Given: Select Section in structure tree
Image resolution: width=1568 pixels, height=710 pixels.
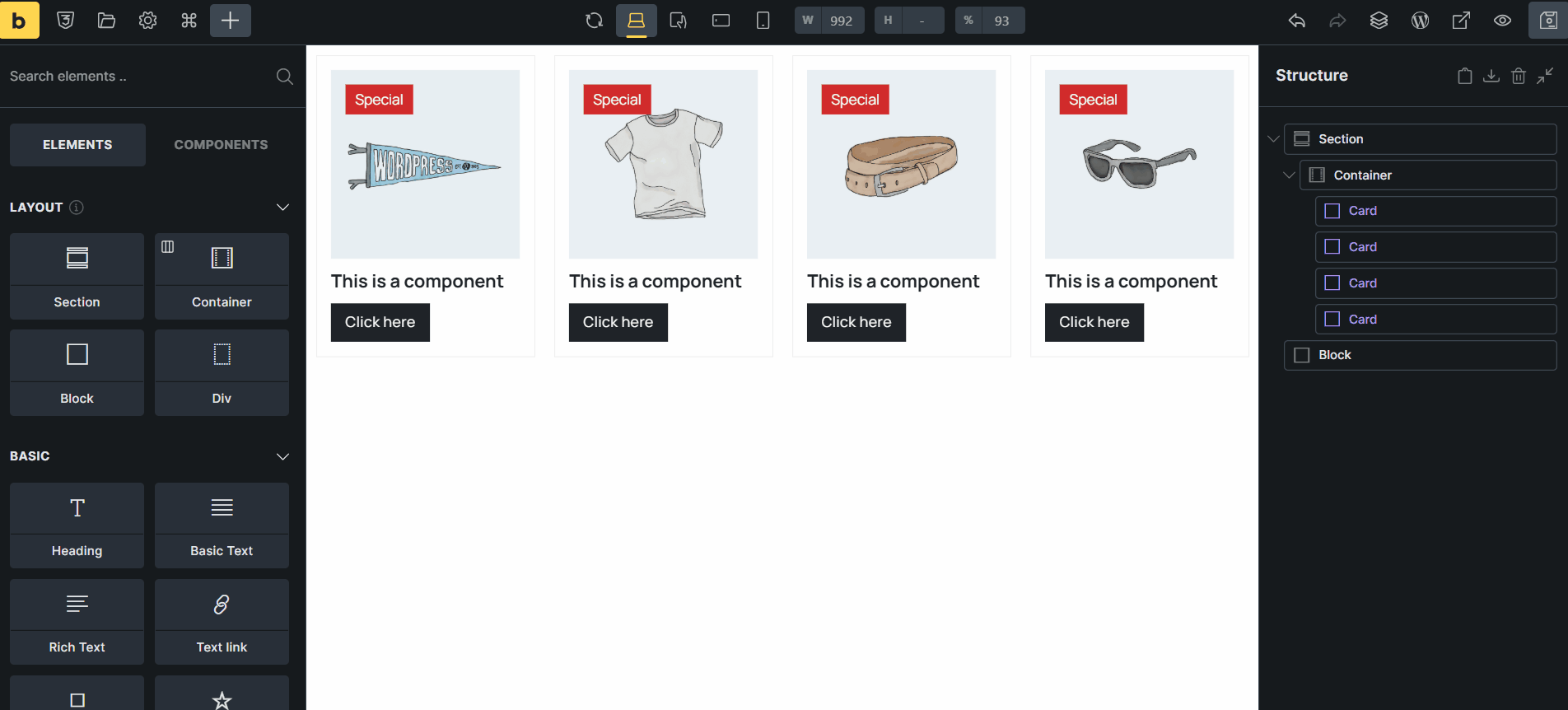Looking at the screenshot, I should (1421, 139).
